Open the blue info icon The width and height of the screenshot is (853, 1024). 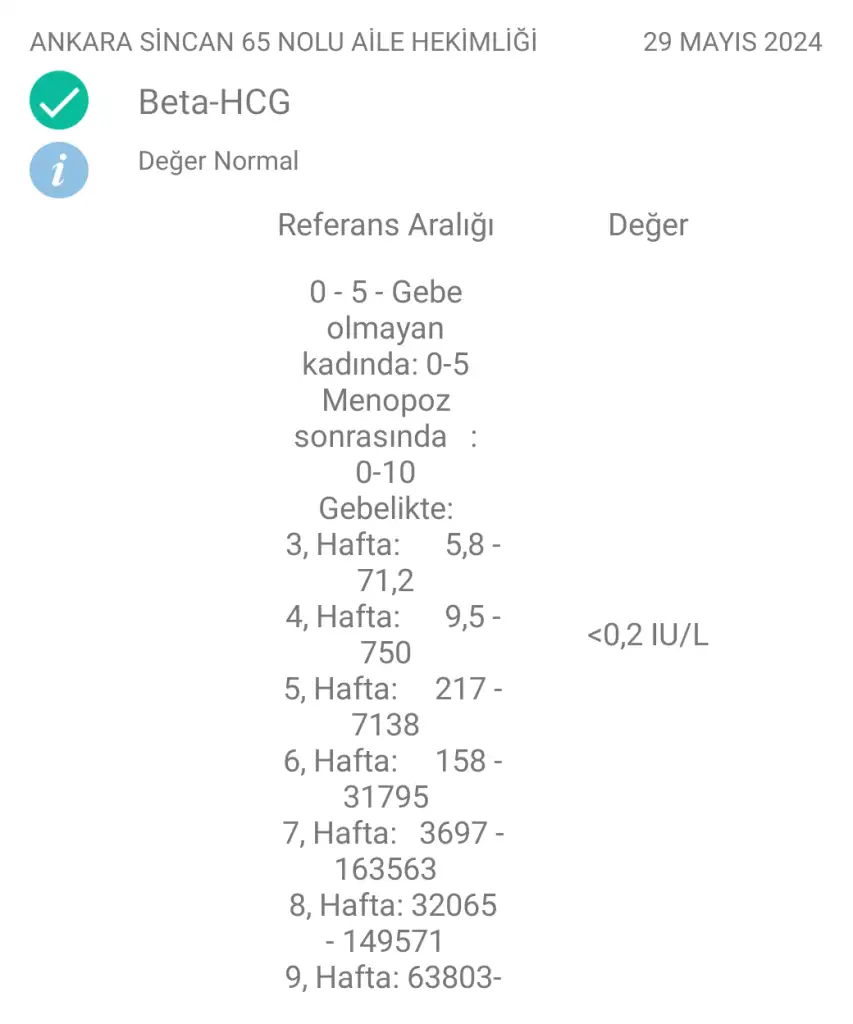pyautogui.click(x=59, y=170)
